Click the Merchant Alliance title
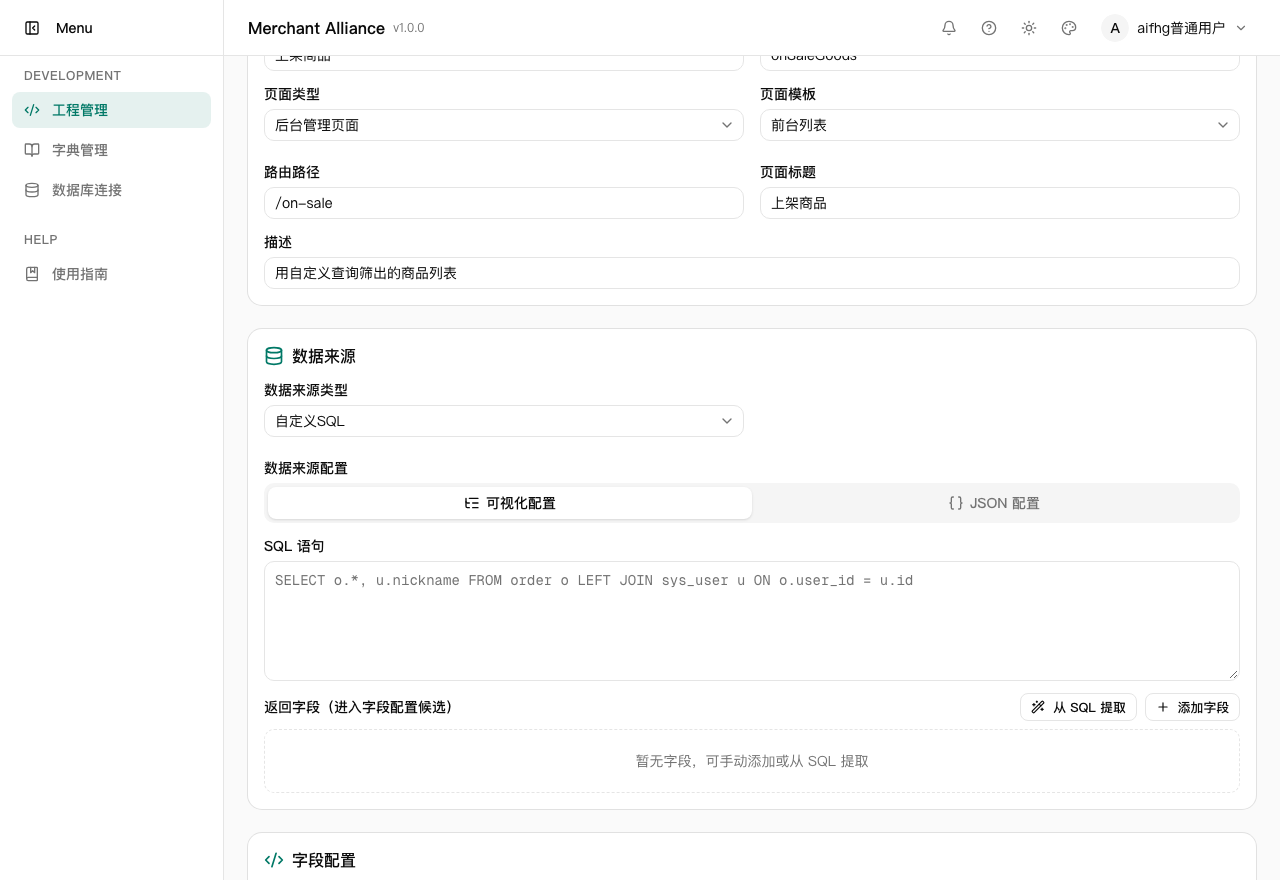The height and width of the screenshot is (880, 1280). 316,28
